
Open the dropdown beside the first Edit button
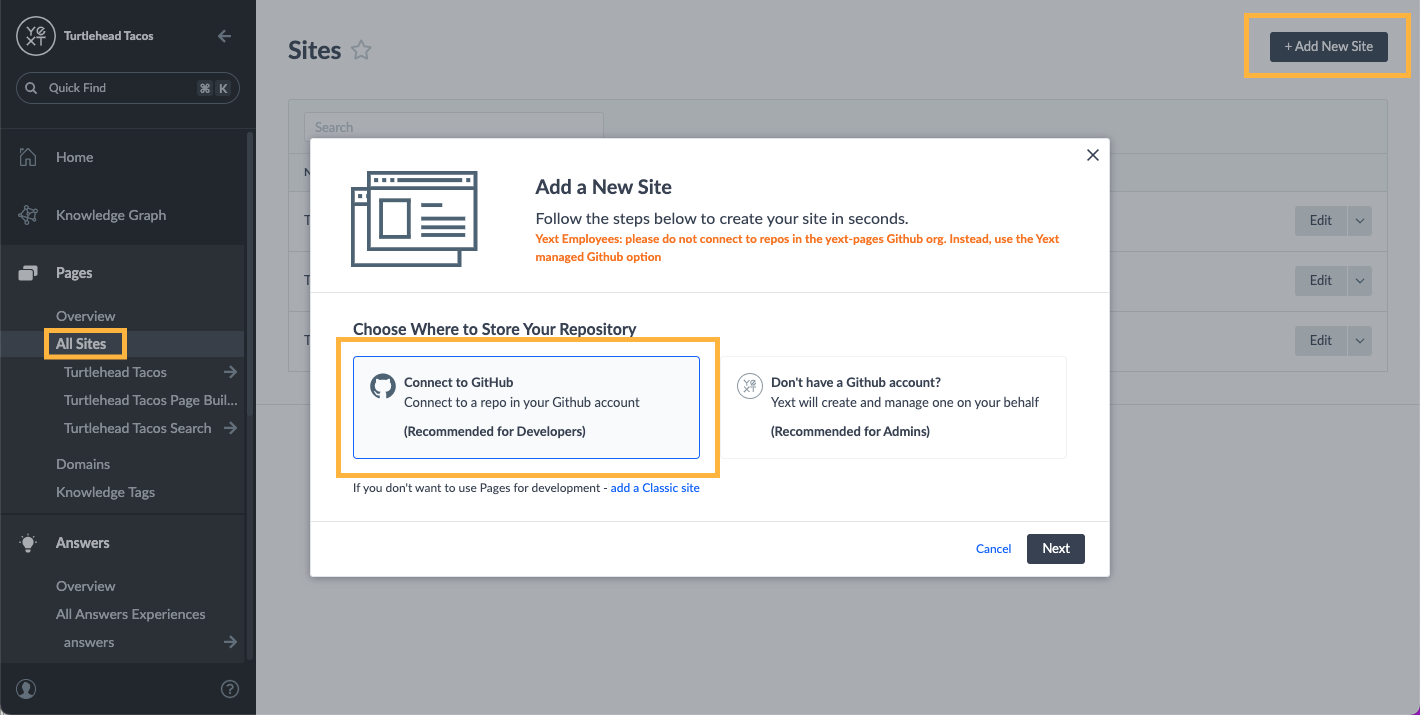tap(1360, 221)
